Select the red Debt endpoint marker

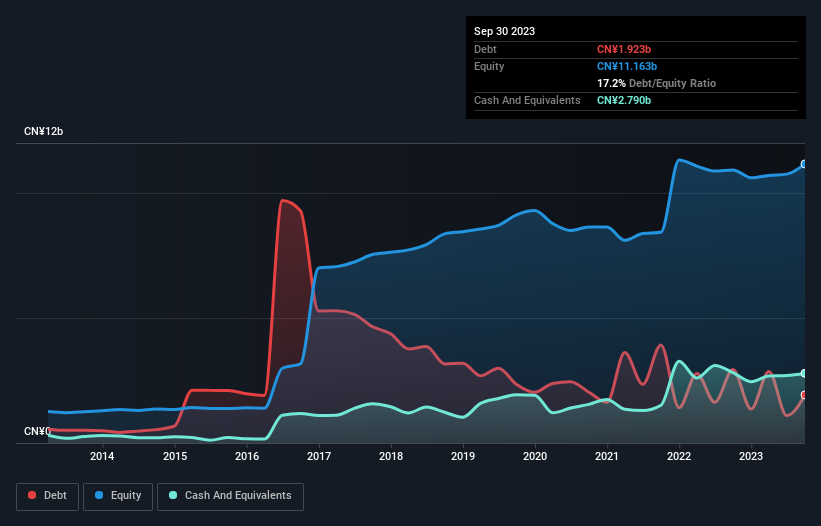804,395
